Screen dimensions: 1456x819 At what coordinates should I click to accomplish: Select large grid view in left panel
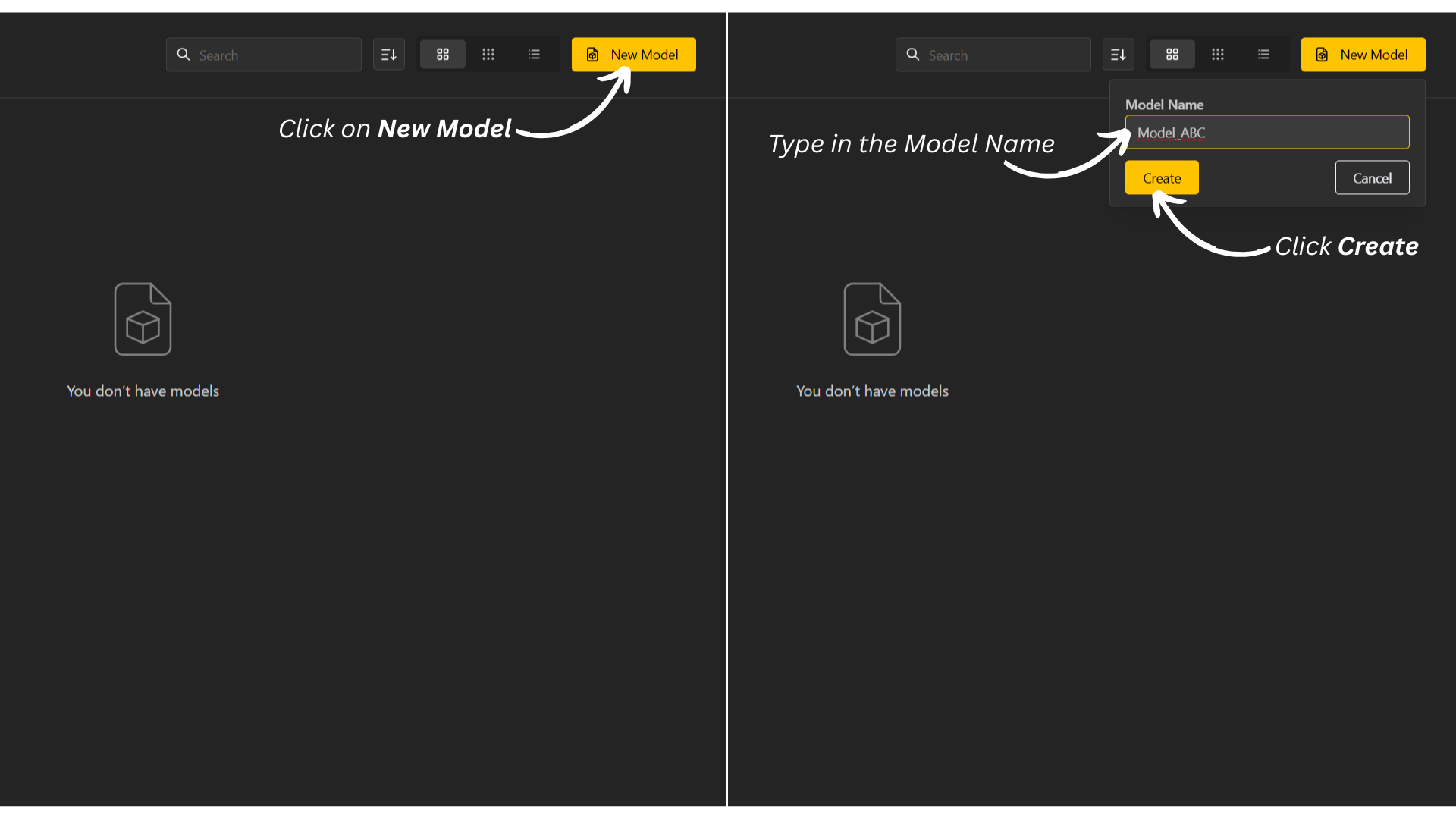point(443,55)
